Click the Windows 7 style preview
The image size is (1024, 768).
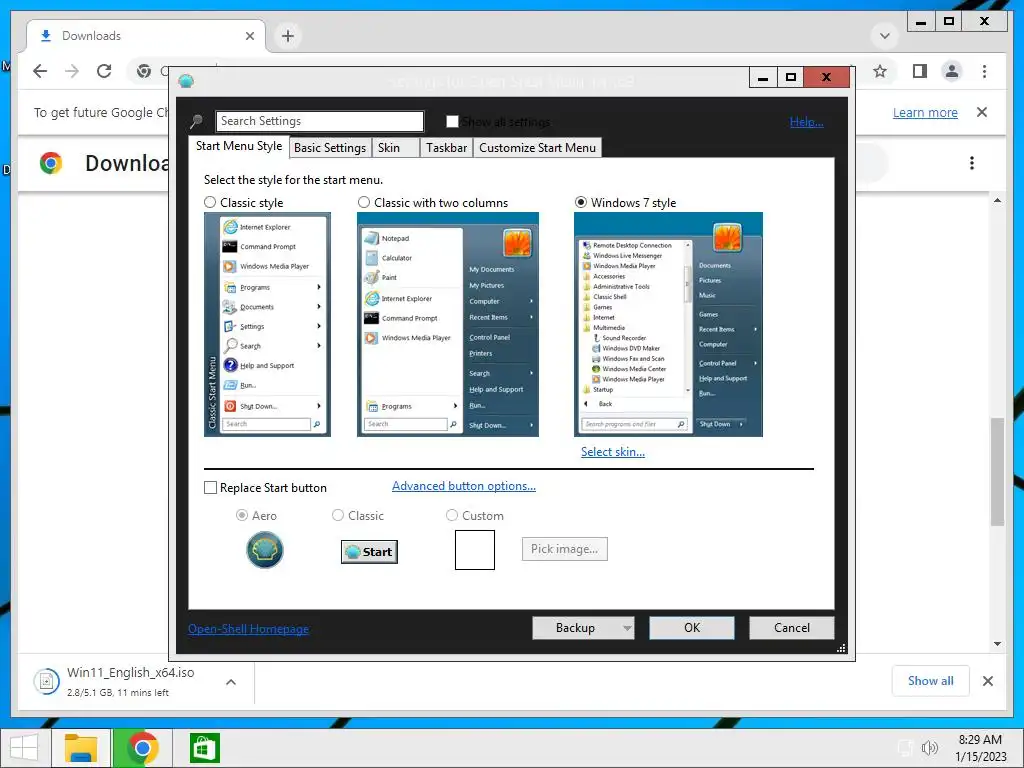(668, 325)
